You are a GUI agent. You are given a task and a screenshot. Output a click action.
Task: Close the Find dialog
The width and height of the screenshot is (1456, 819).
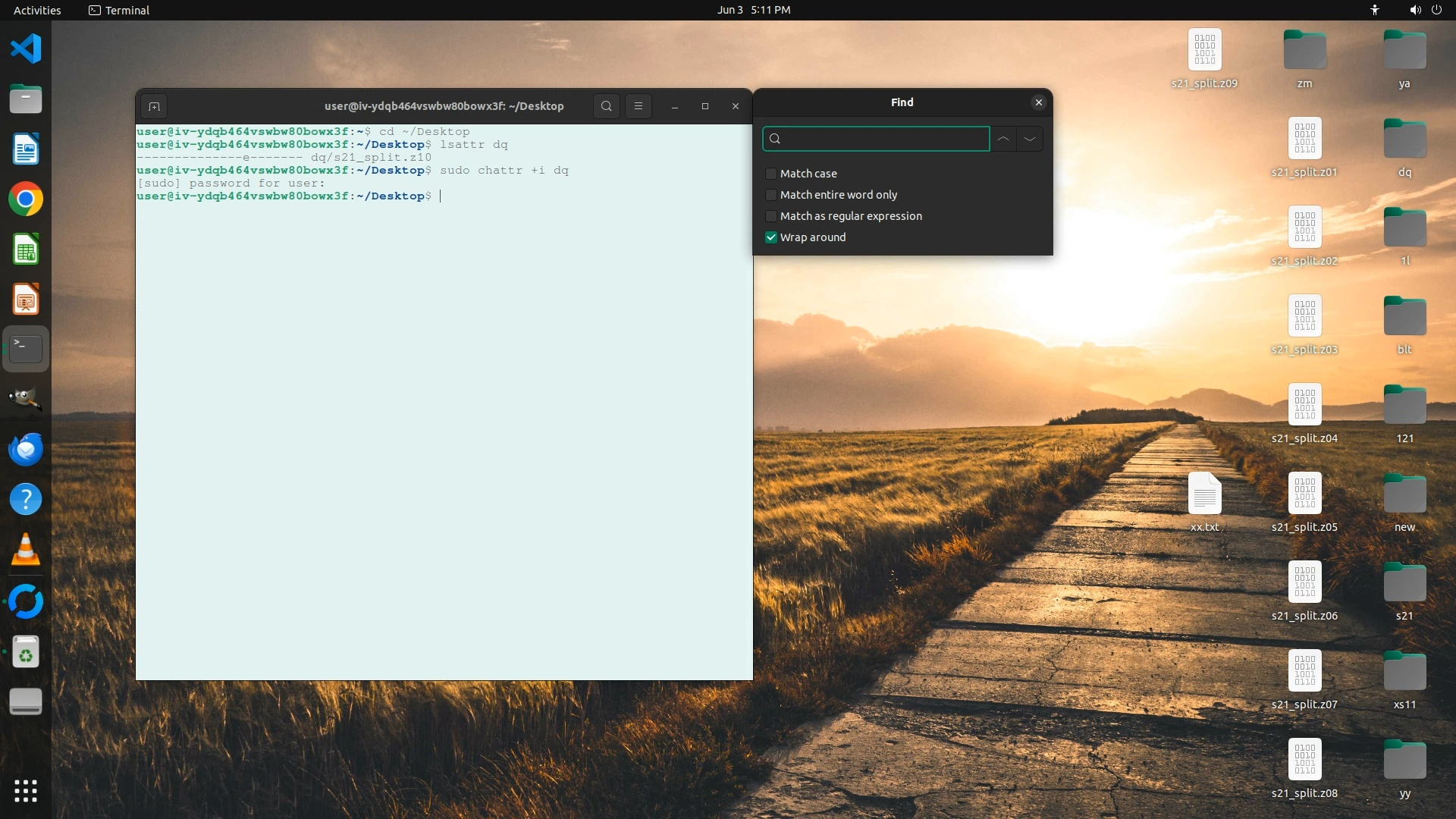click(x=1038, y=102)
